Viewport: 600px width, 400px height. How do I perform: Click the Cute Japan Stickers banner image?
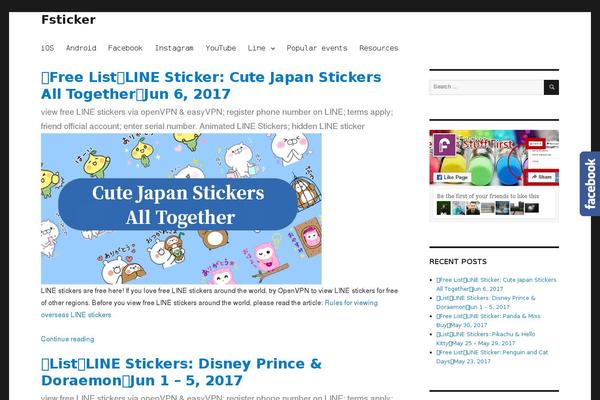pyautogui.click(x=181, y=208)
